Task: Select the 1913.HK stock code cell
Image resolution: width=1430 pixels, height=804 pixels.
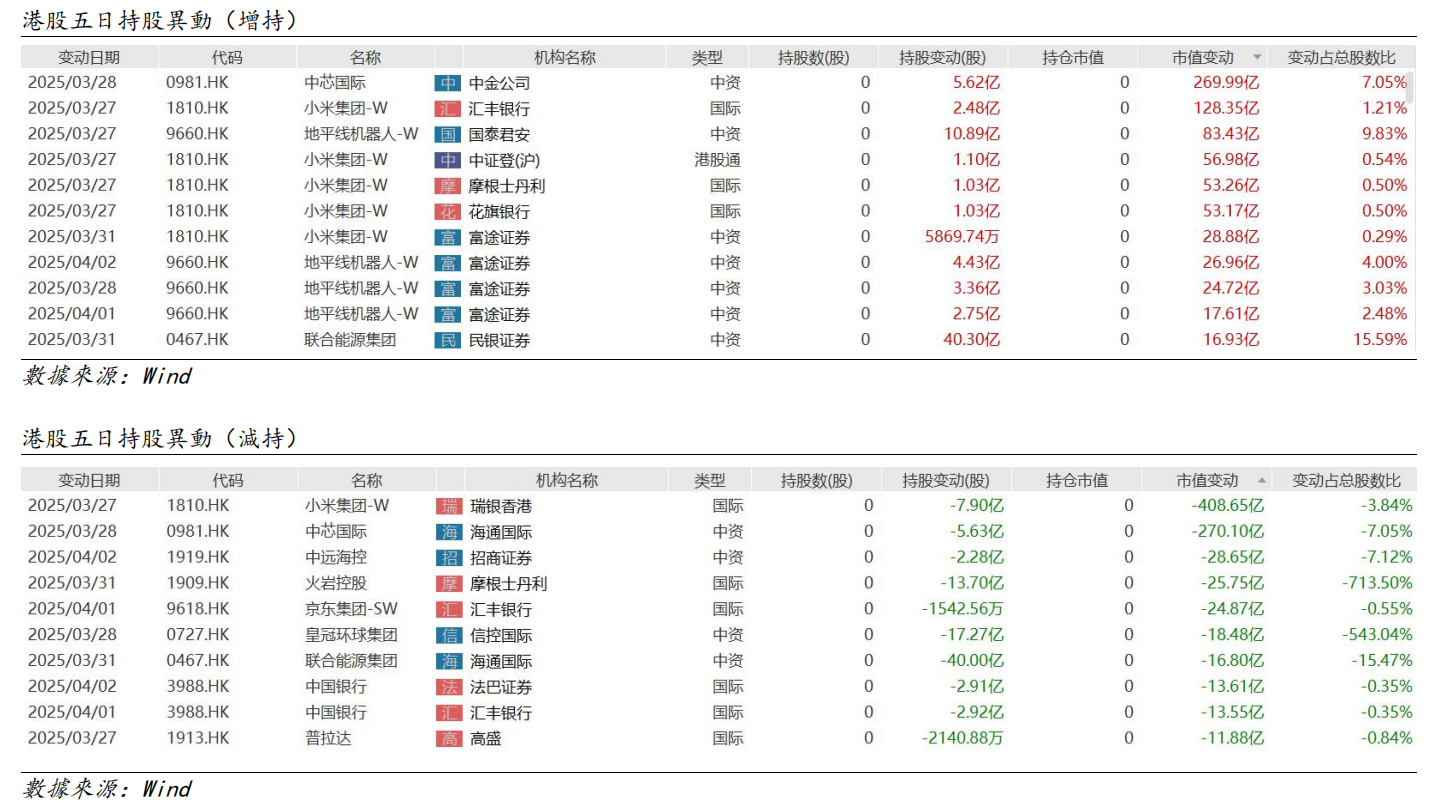Action: [x=198, y=738]
